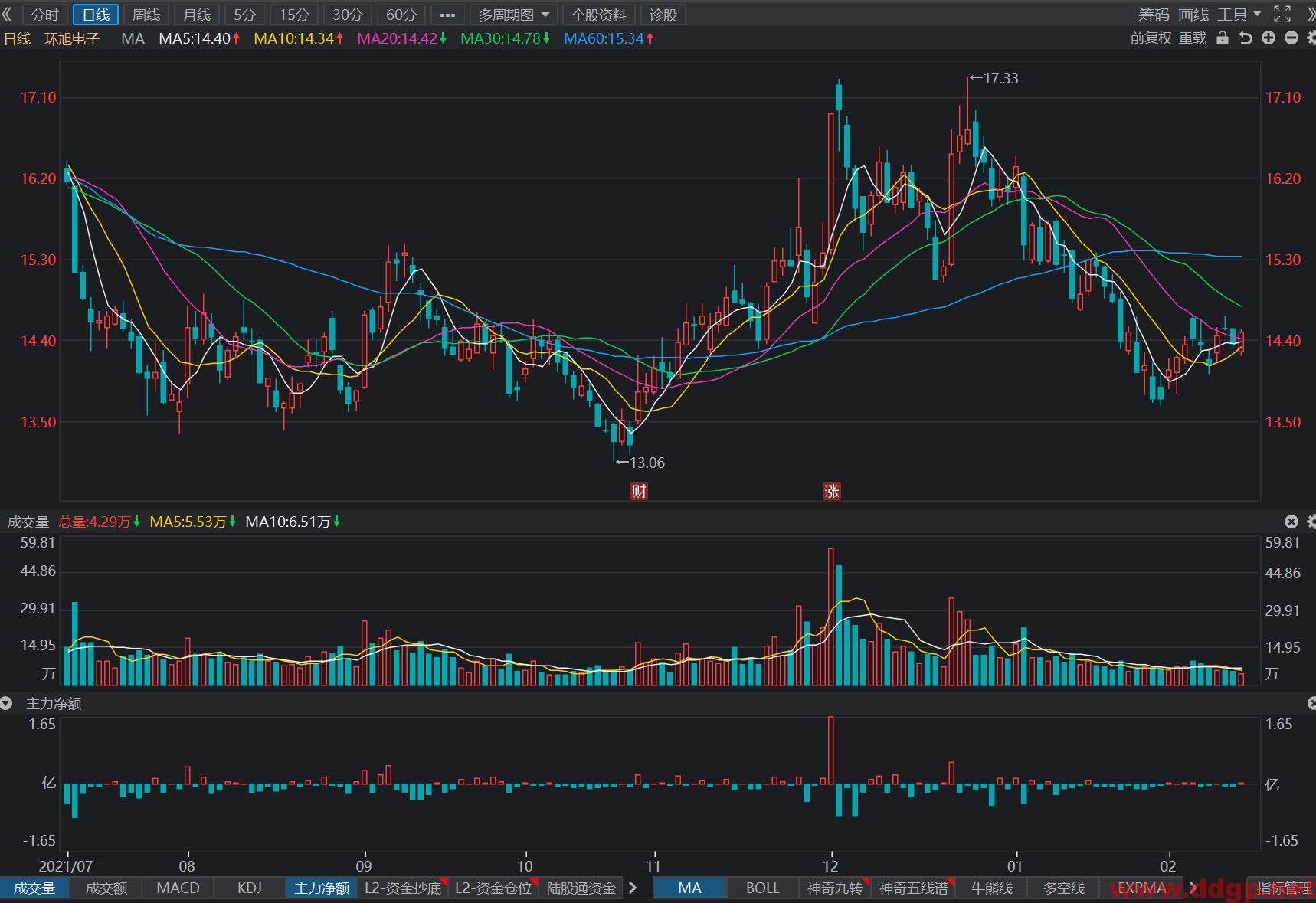Click 重载 reload button

(1193, 38)
